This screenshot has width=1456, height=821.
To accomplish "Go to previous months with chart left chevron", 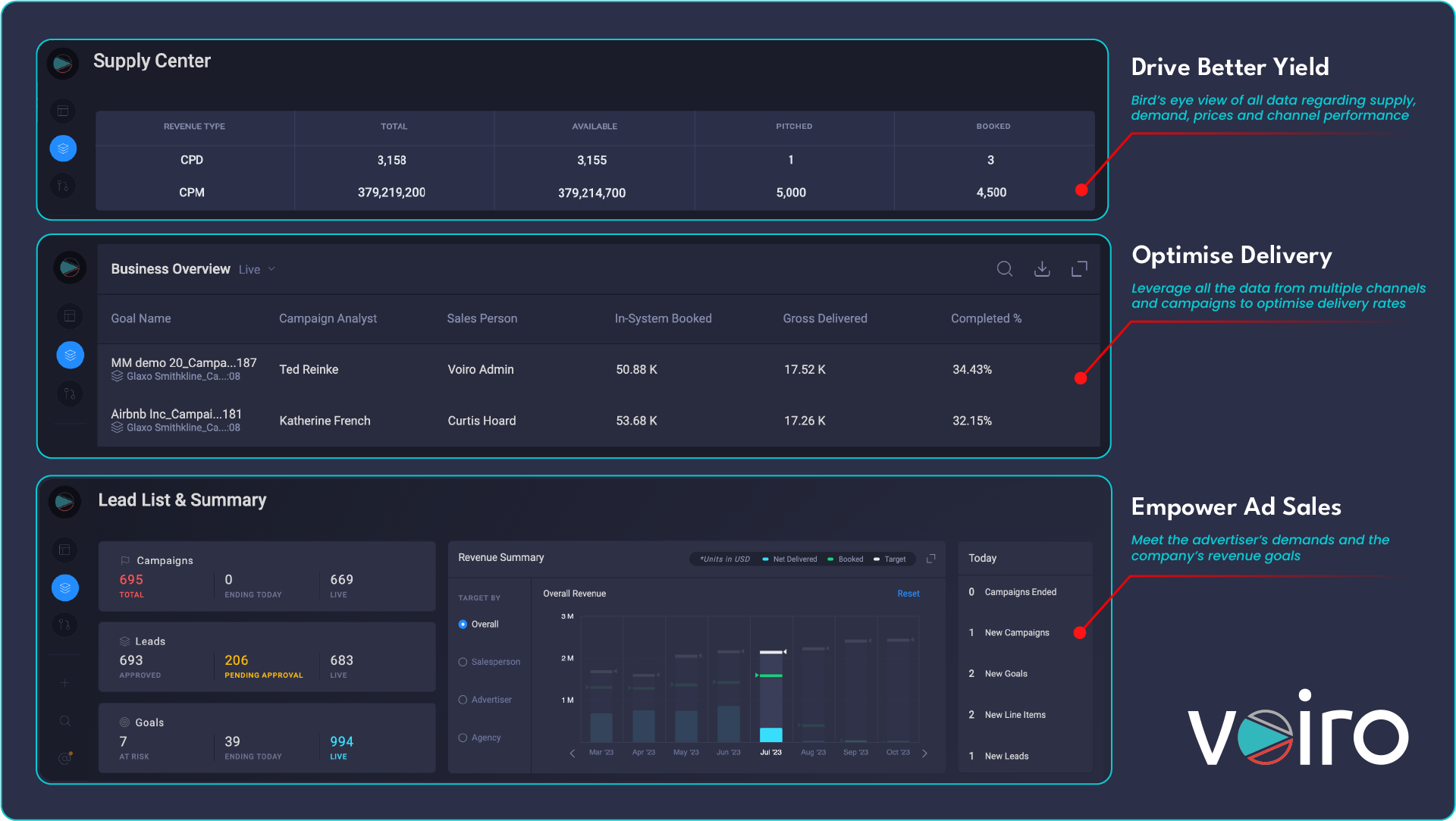I will [573, 753].
